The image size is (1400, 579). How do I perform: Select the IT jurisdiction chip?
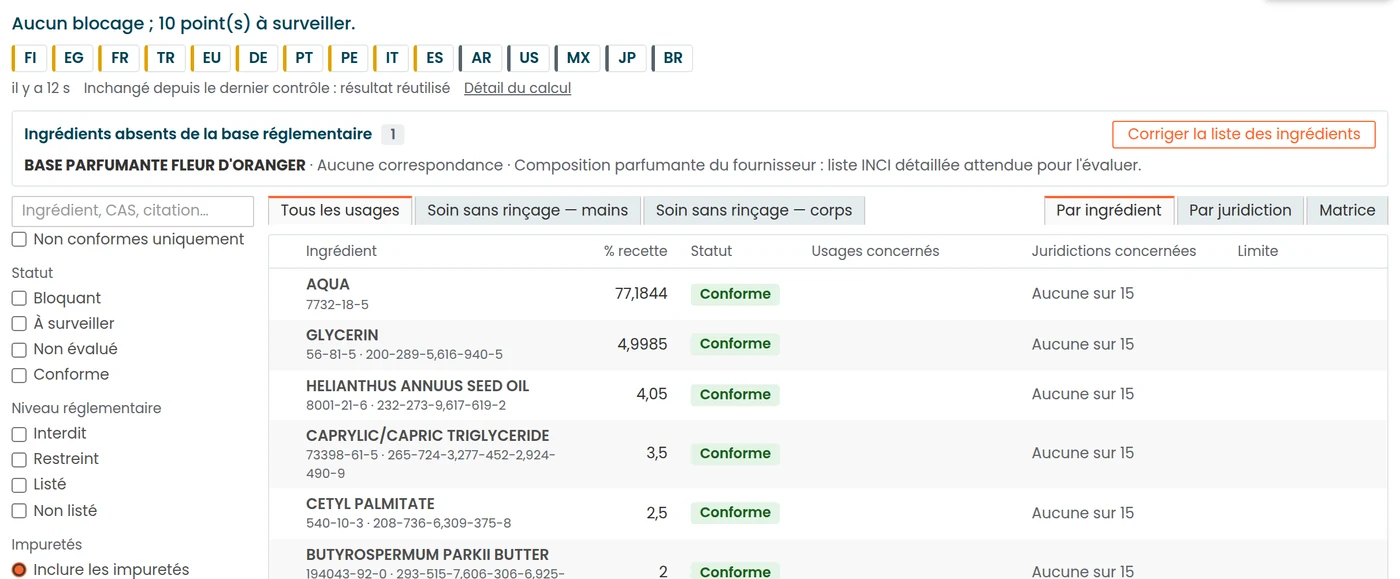(391, 58)
